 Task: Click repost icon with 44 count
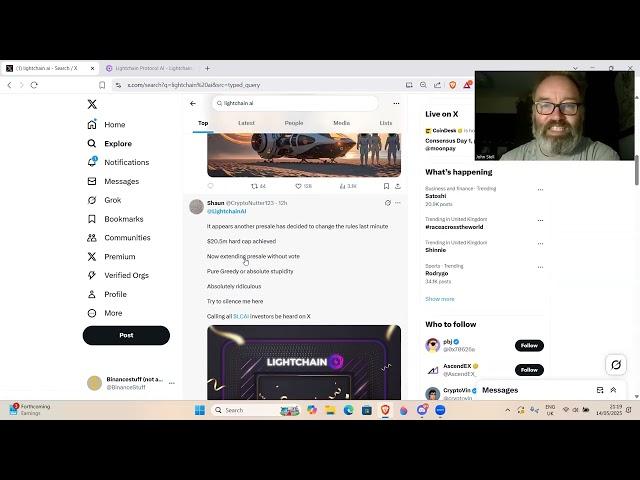click(x=258, y=186)
